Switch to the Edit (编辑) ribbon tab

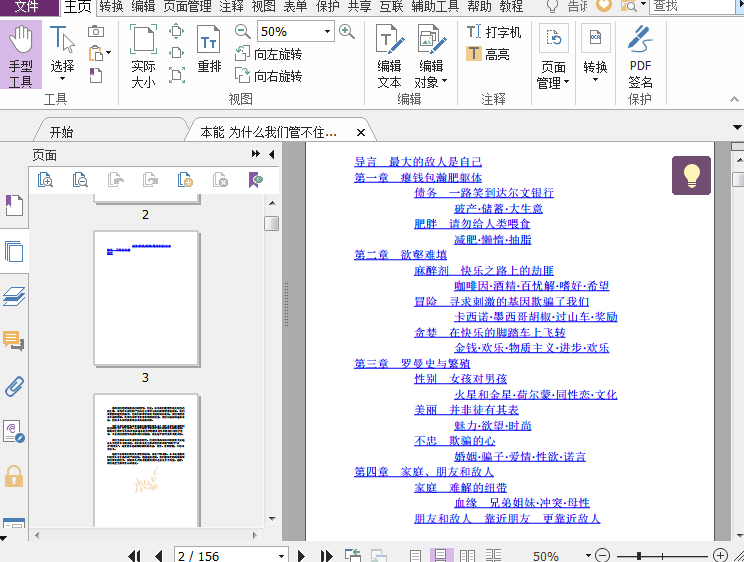143,6
